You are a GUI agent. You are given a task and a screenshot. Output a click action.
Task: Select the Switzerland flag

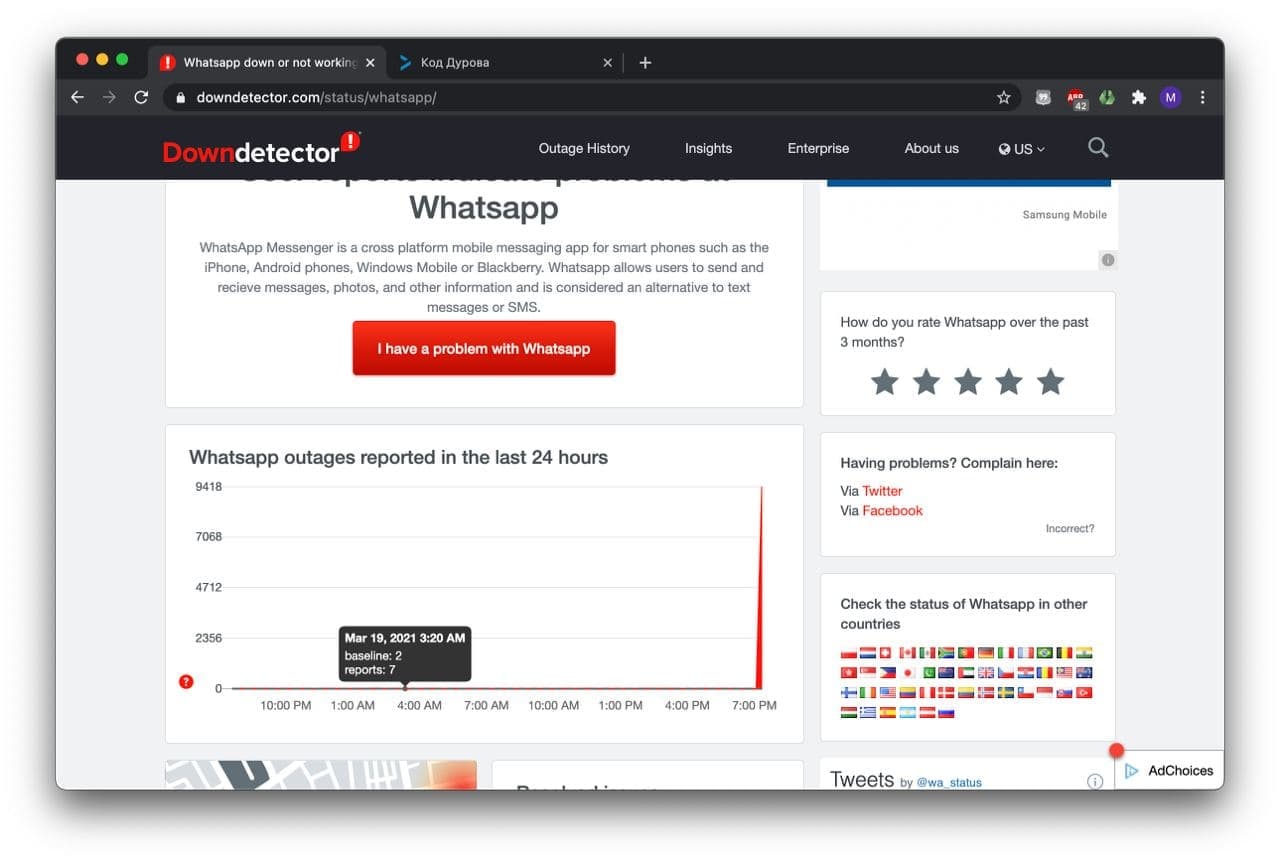tap(885, 653)
